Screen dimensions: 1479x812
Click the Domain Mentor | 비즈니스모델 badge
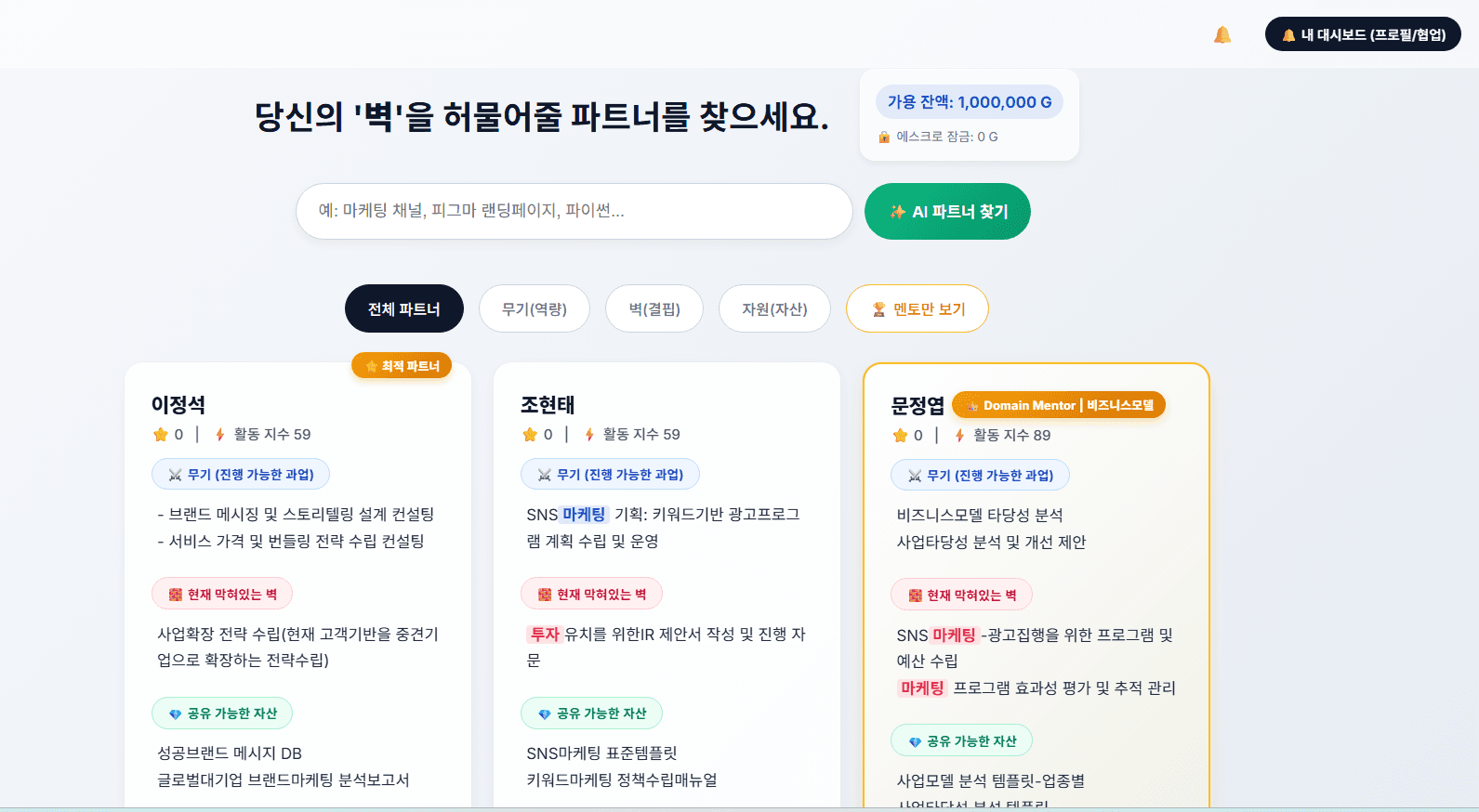[1059, 405]
